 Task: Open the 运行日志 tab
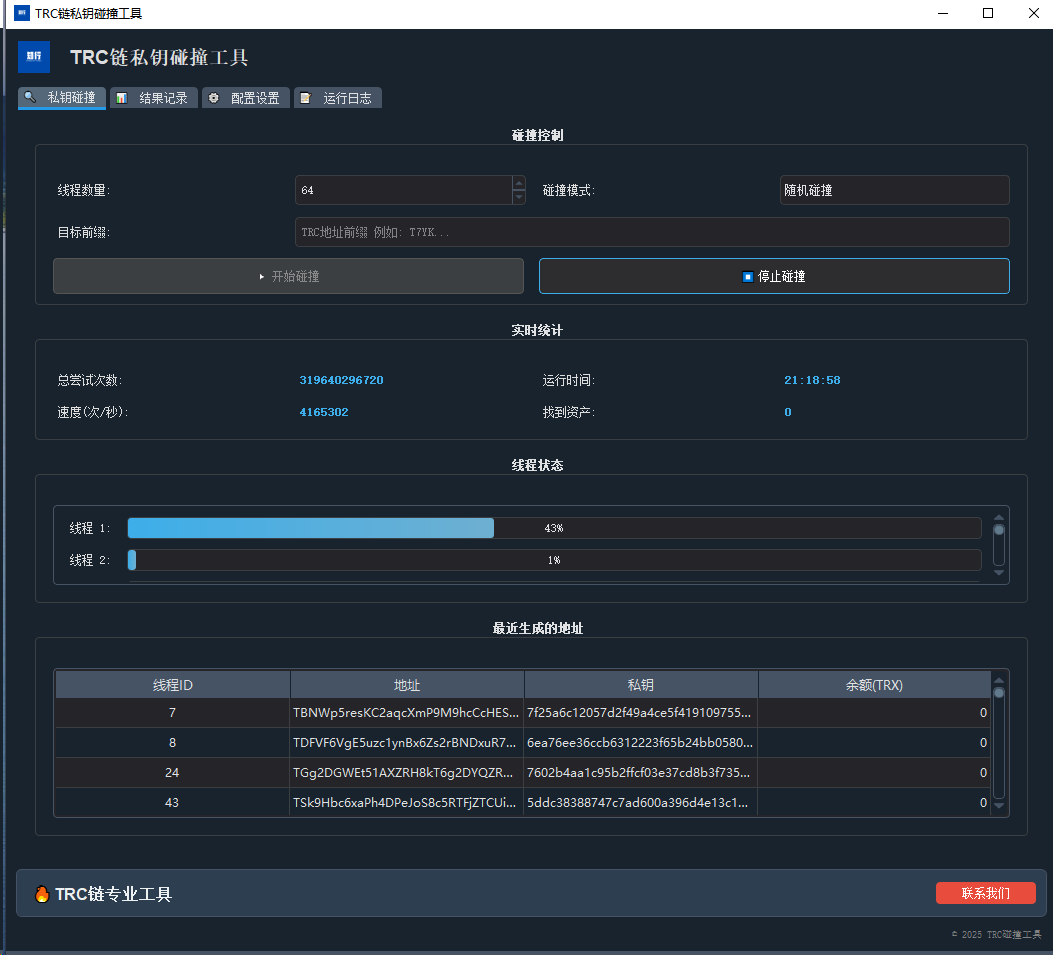click(x=338, y=98)
